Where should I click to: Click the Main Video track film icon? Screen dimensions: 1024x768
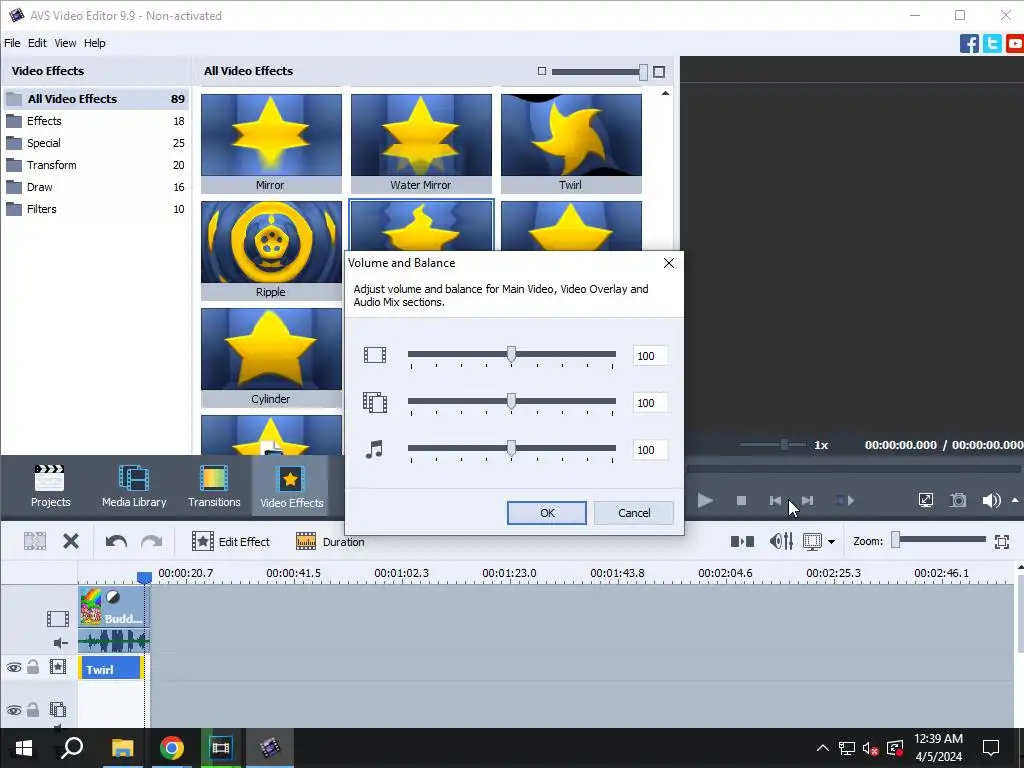(57, 618)
